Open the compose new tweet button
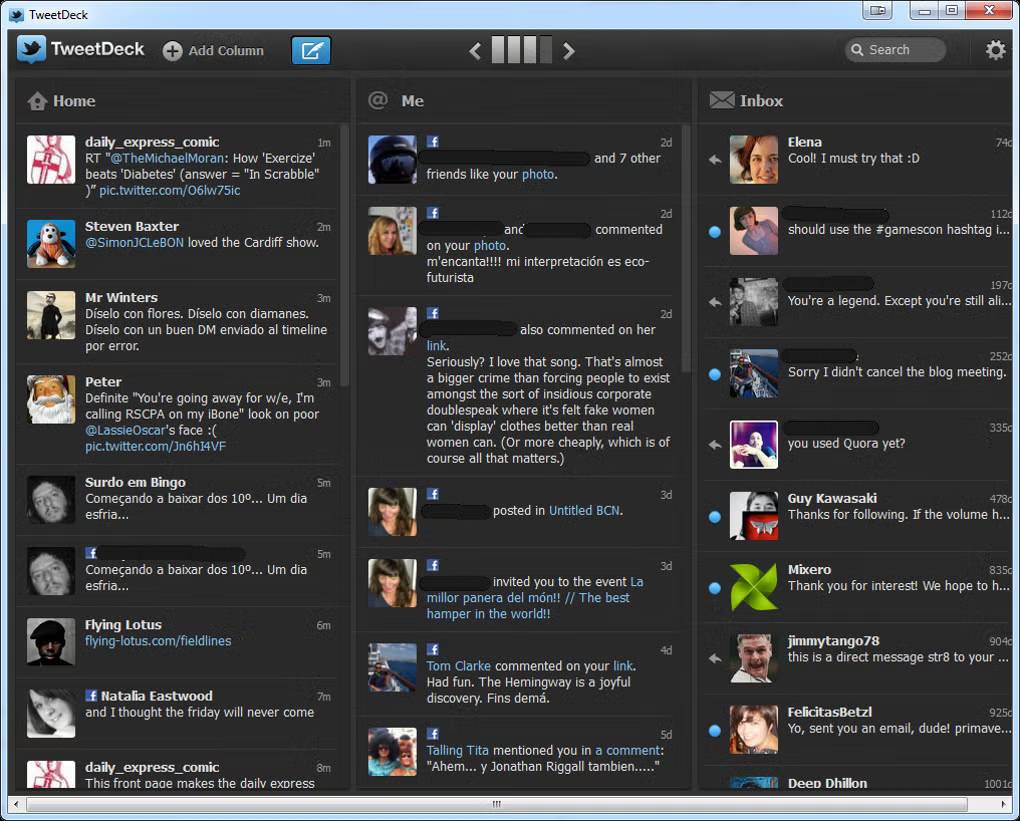The width and height of the screenshot is (1020, 821). (x=311, y=50)
